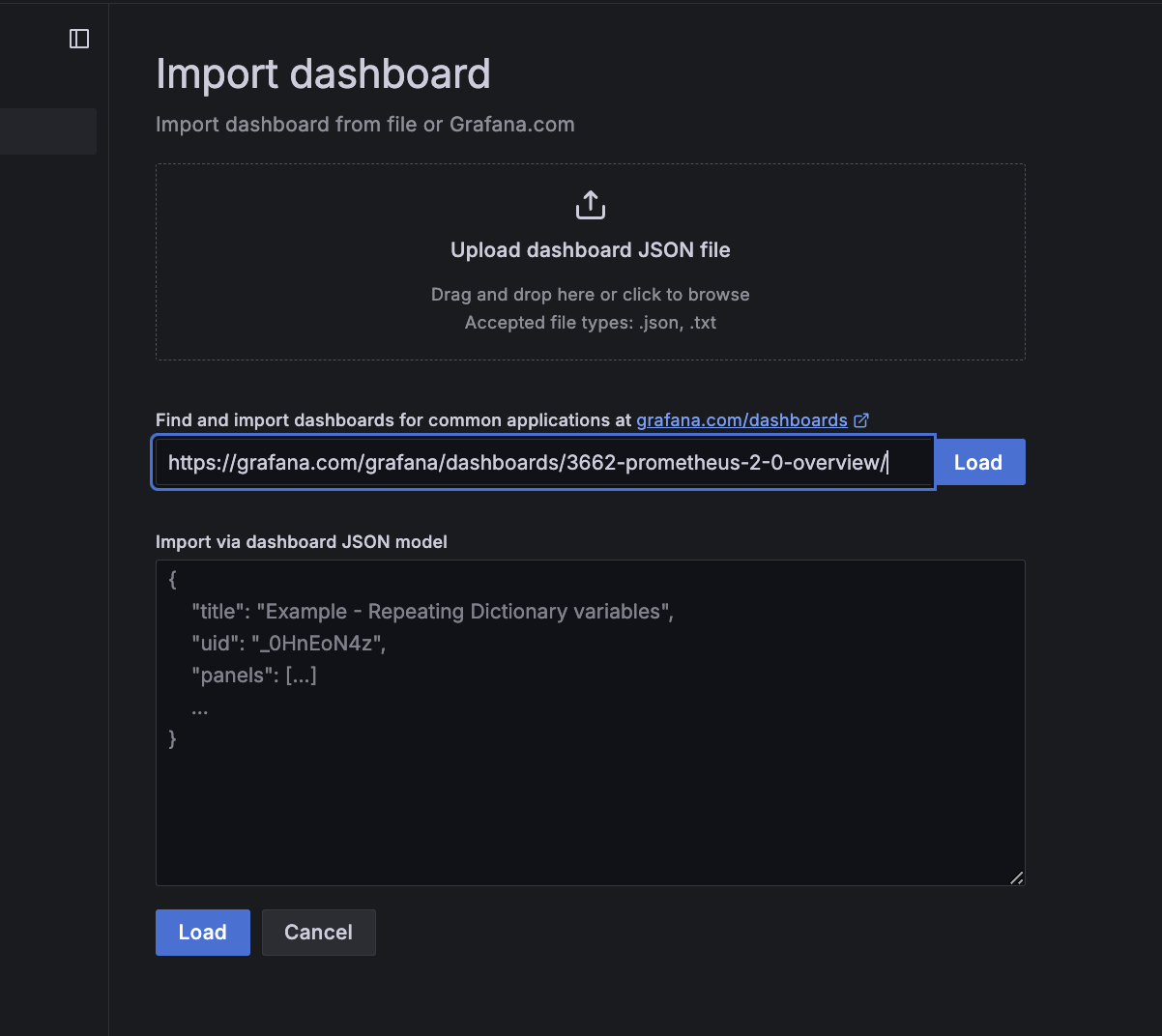Focus the Grafana.com dashboard URL field
1162x1036 pixels.
tap(541, 462)
